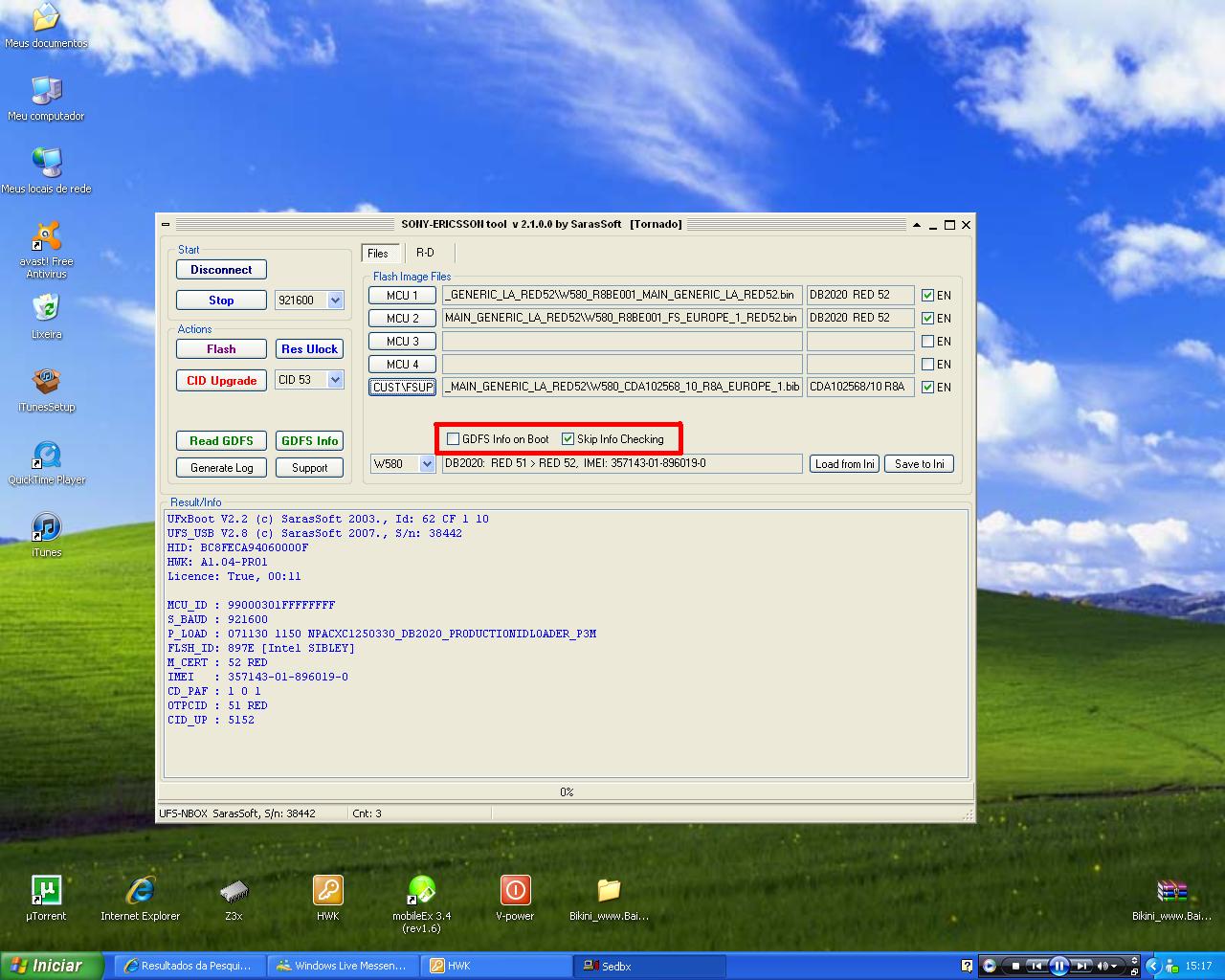Click the Disconnect button

click(x=221, y=270)
